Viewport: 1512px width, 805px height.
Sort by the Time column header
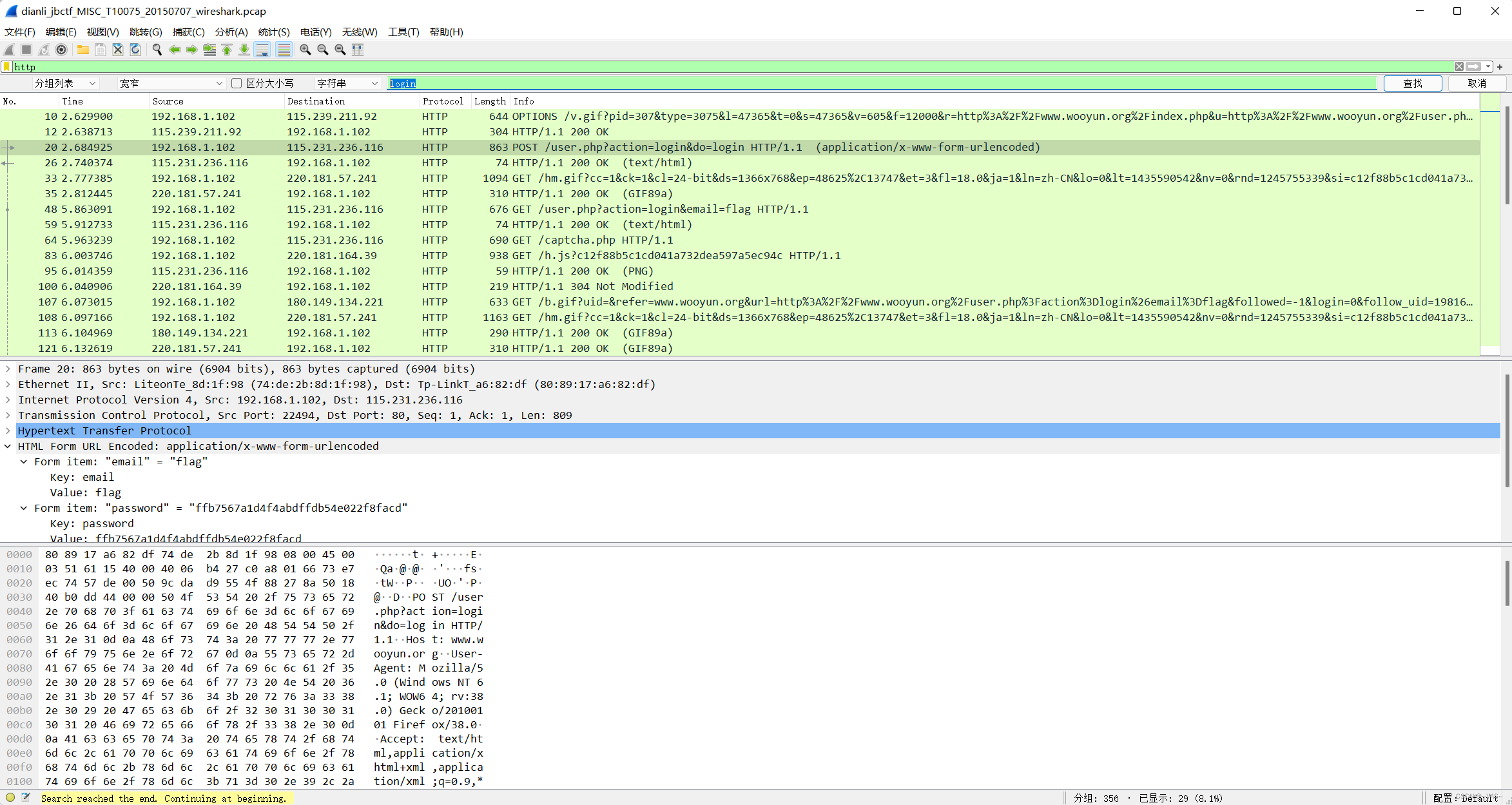tap(103, 101)
